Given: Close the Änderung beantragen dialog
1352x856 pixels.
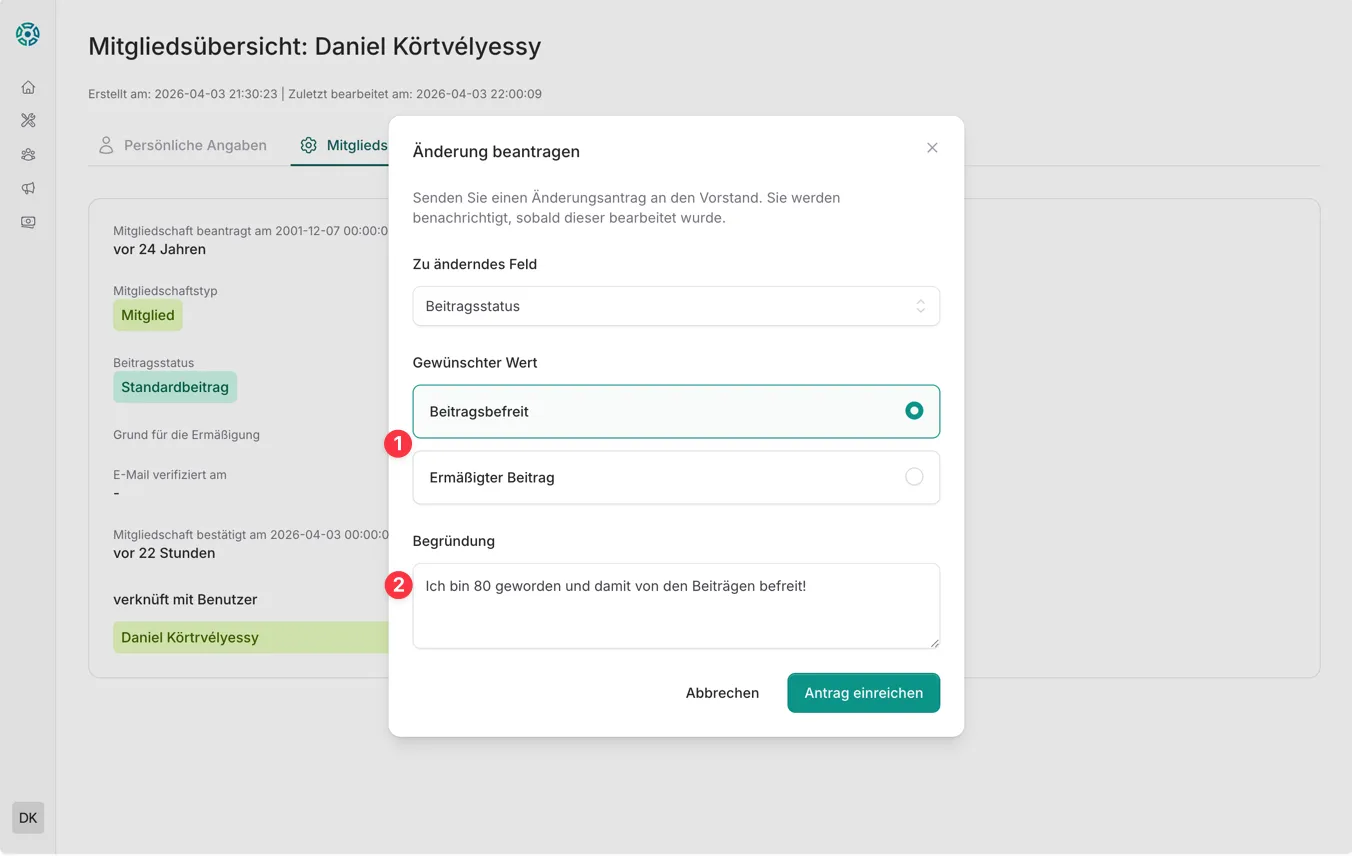Looking at the screenshot, I should point(932,148).
